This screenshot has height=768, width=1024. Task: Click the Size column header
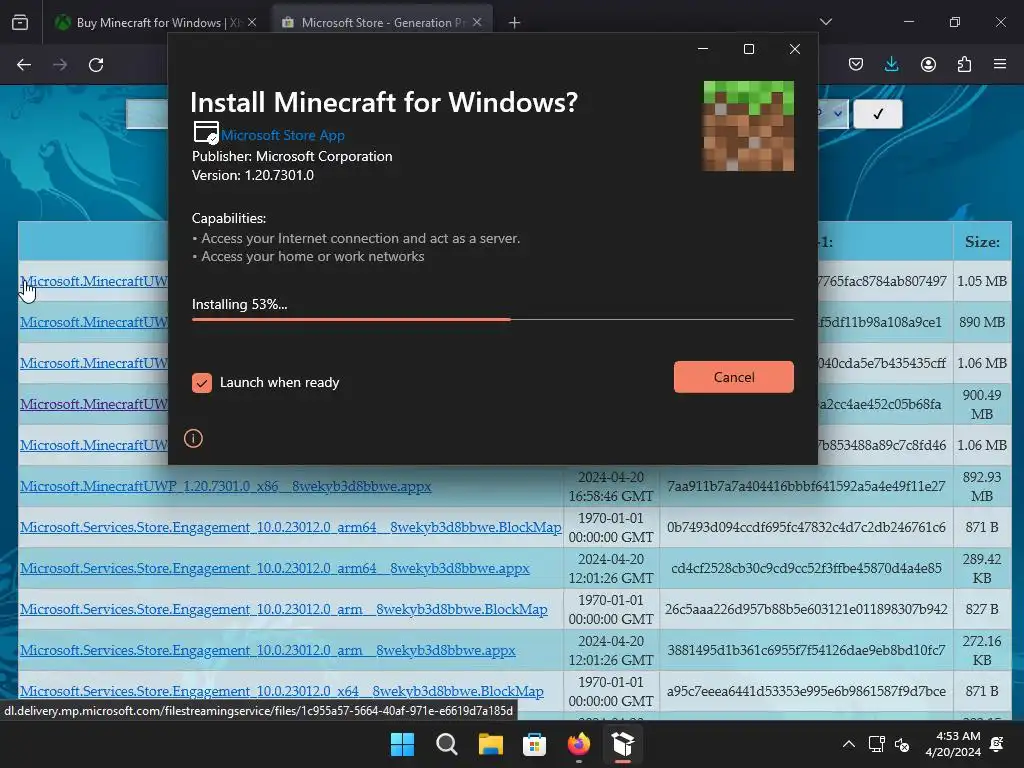(982, 242)
